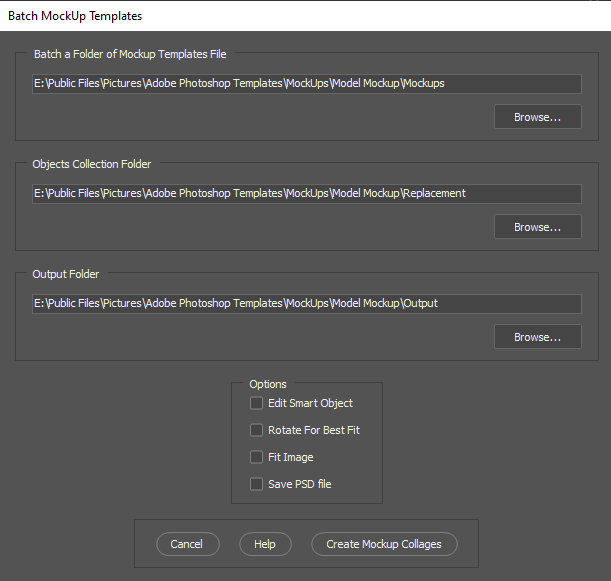Click the 'Fit Image' label text
The height and width of the screenshot is (581, 611).
[290, 458]
